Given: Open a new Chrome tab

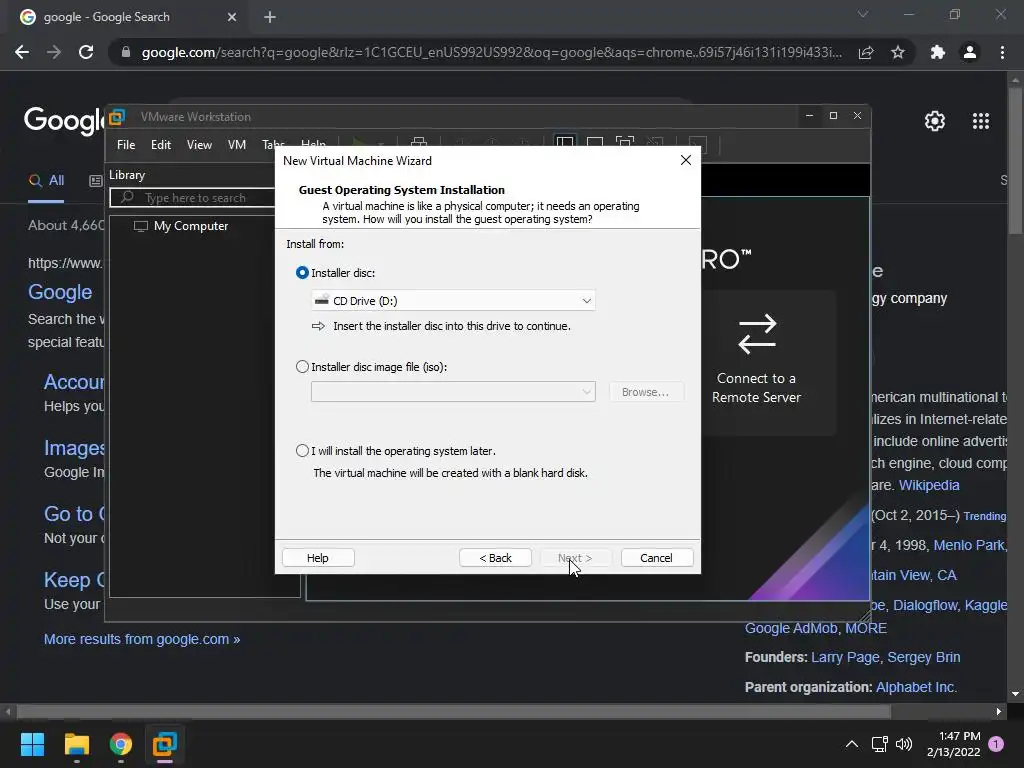Looking at the screenshot, I should (x=270, y=17).
